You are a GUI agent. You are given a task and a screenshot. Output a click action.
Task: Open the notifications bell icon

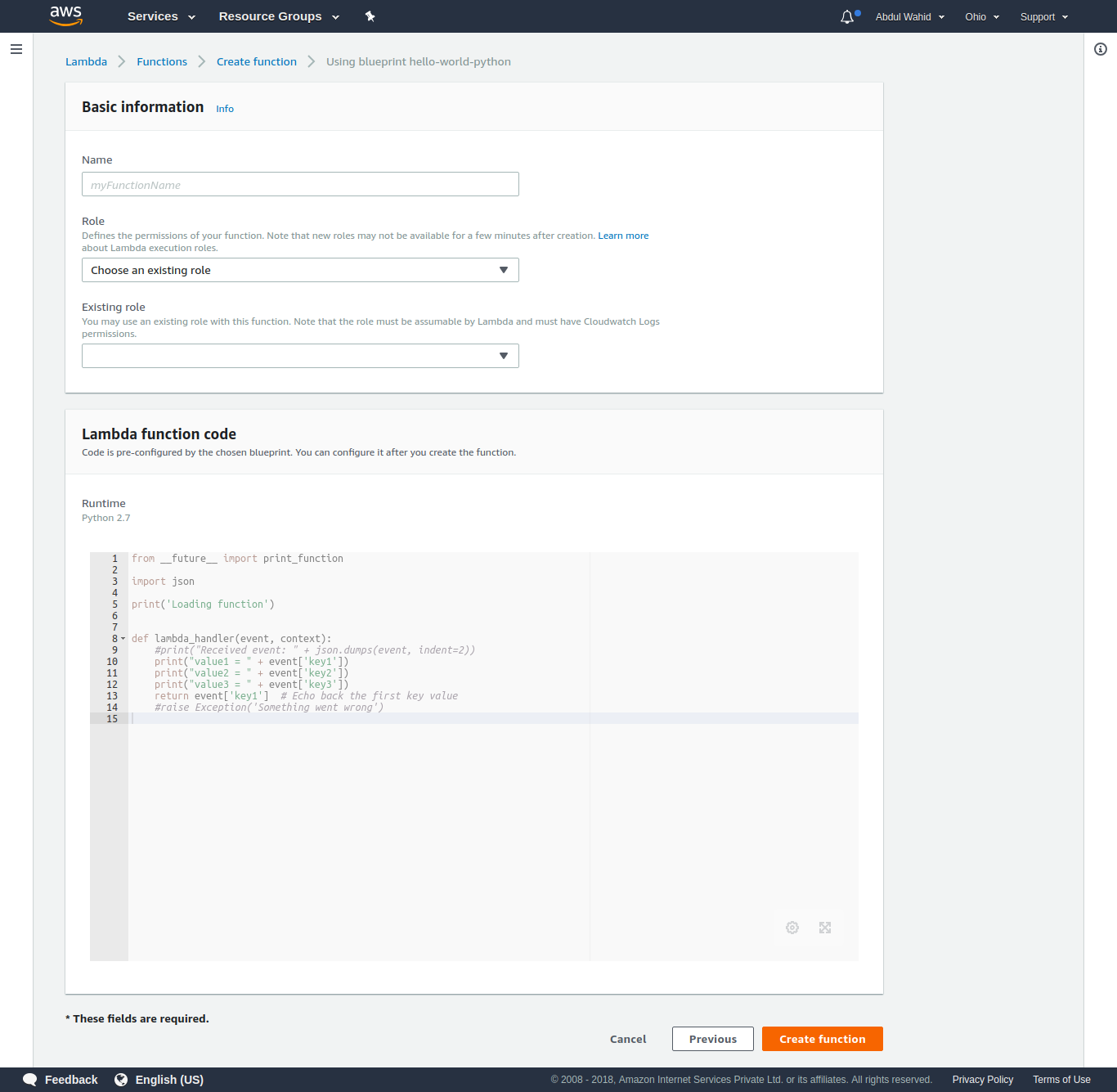click(847, 16)
